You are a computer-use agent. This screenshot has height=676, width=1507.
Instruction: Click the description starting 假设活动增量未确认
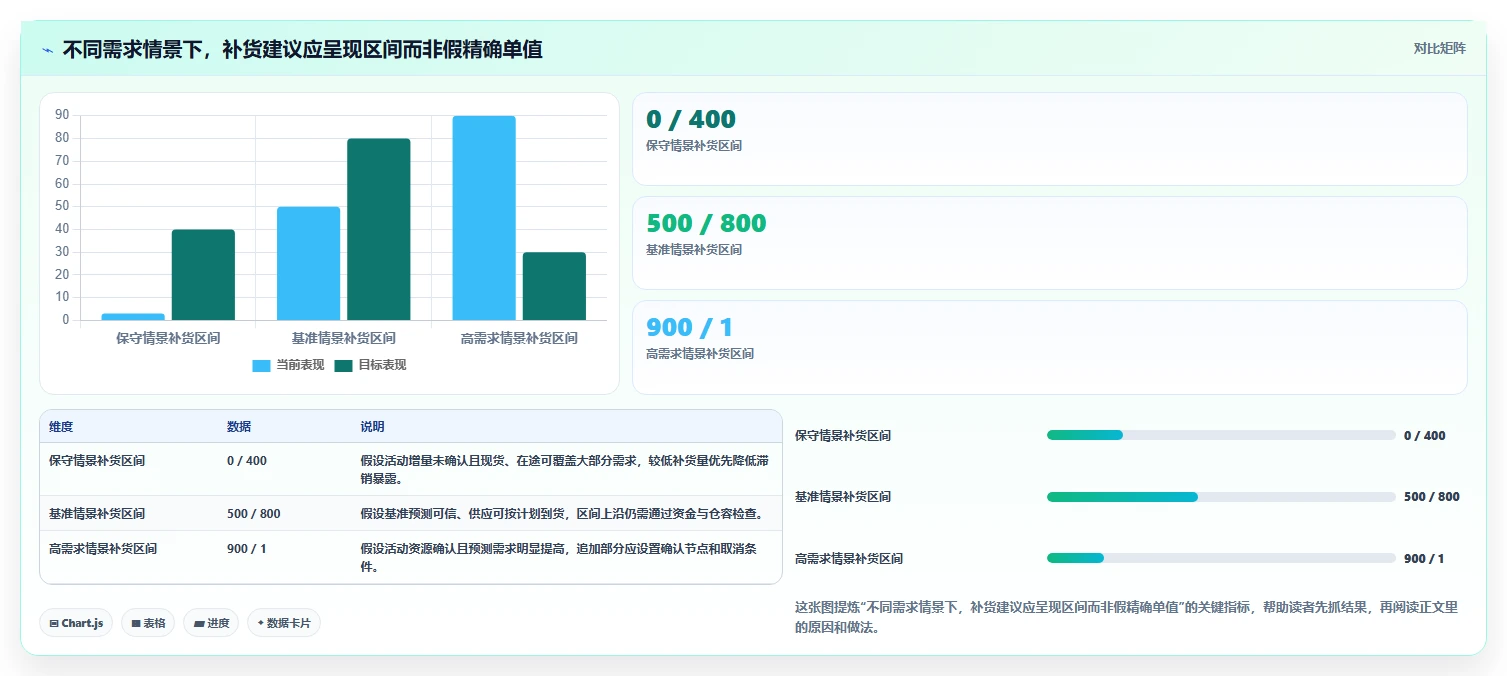[x=565, y=470]
